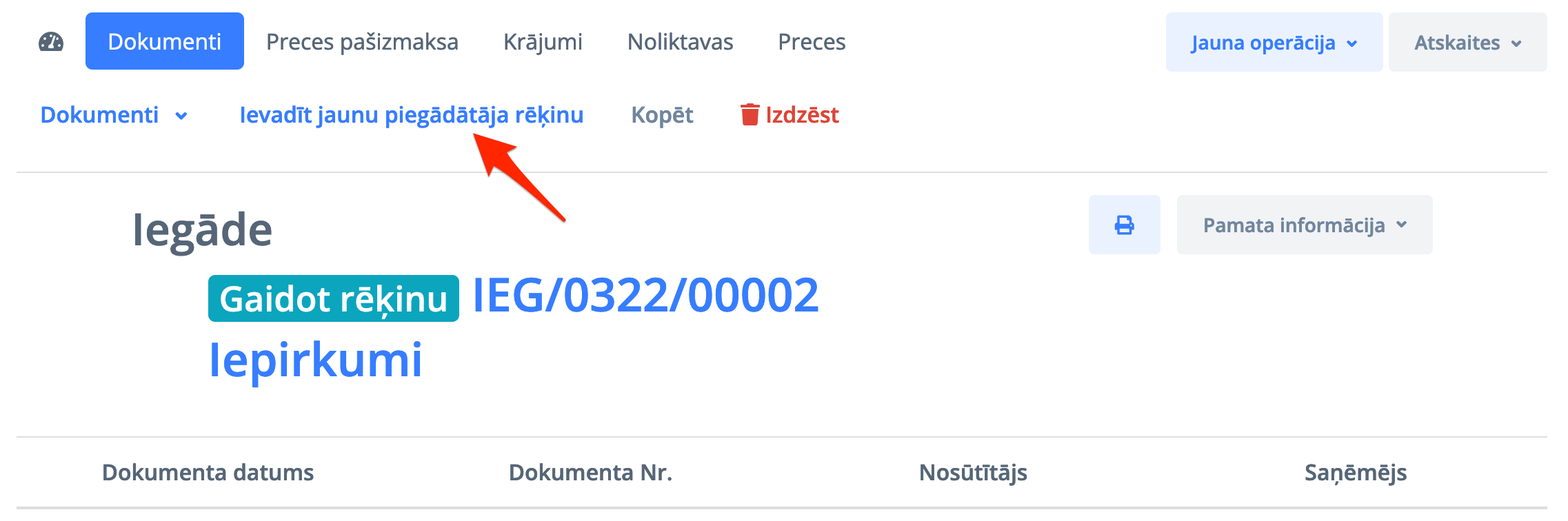The width and height of the screenshot is (1568, 521).
Task: Click the chevron on Pamata informācija
Action: click(1401, 225)
